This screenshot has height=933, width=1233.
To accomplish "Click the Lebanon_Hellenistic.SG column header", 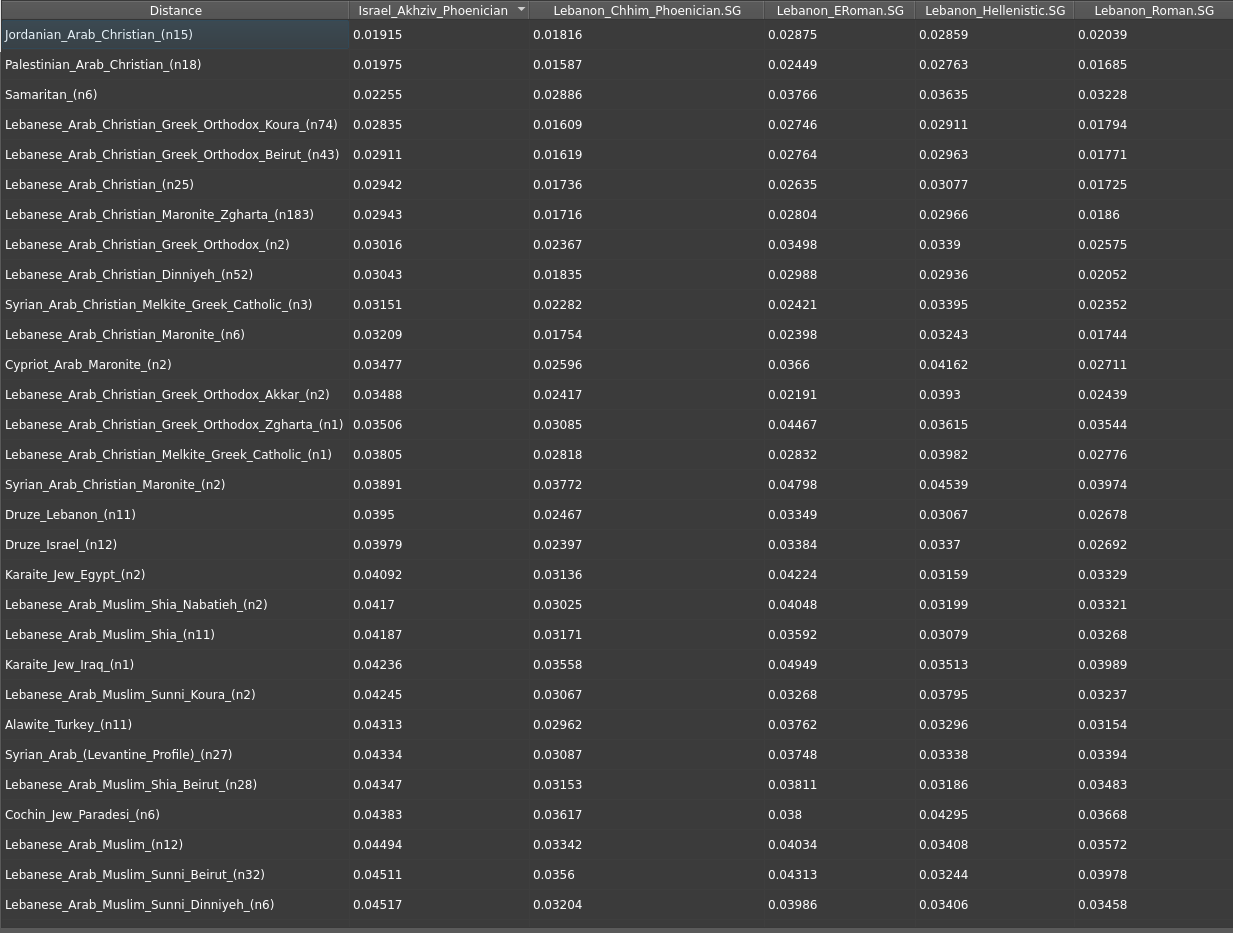I will pyautogui.click(x=995, y=10).
